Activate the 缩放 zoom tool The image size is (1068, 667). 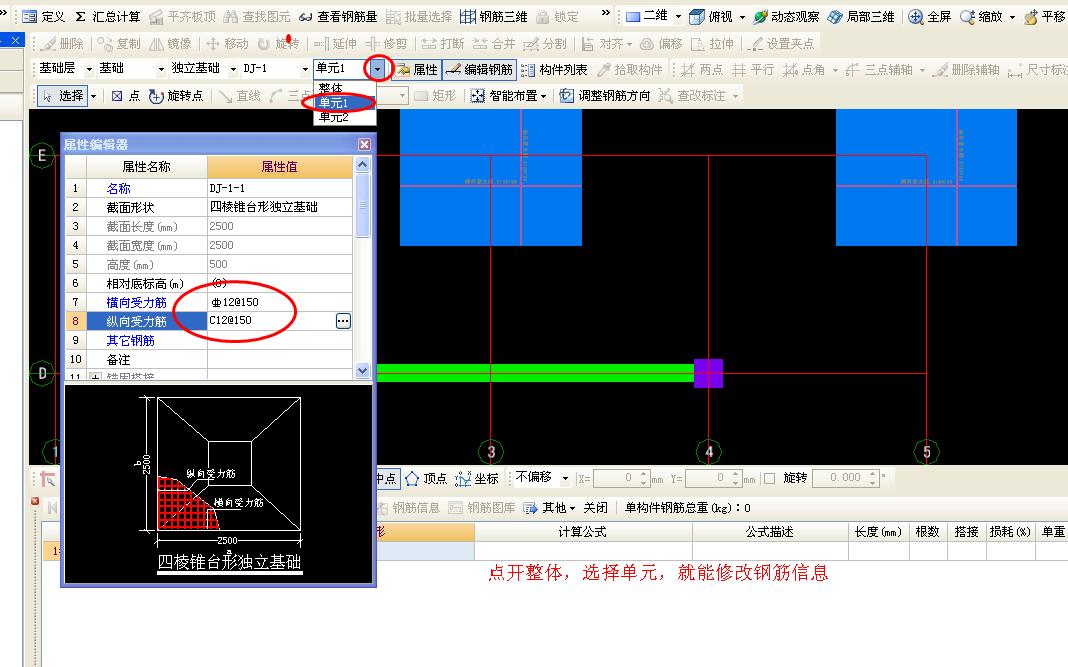click(x=981, y=16)
